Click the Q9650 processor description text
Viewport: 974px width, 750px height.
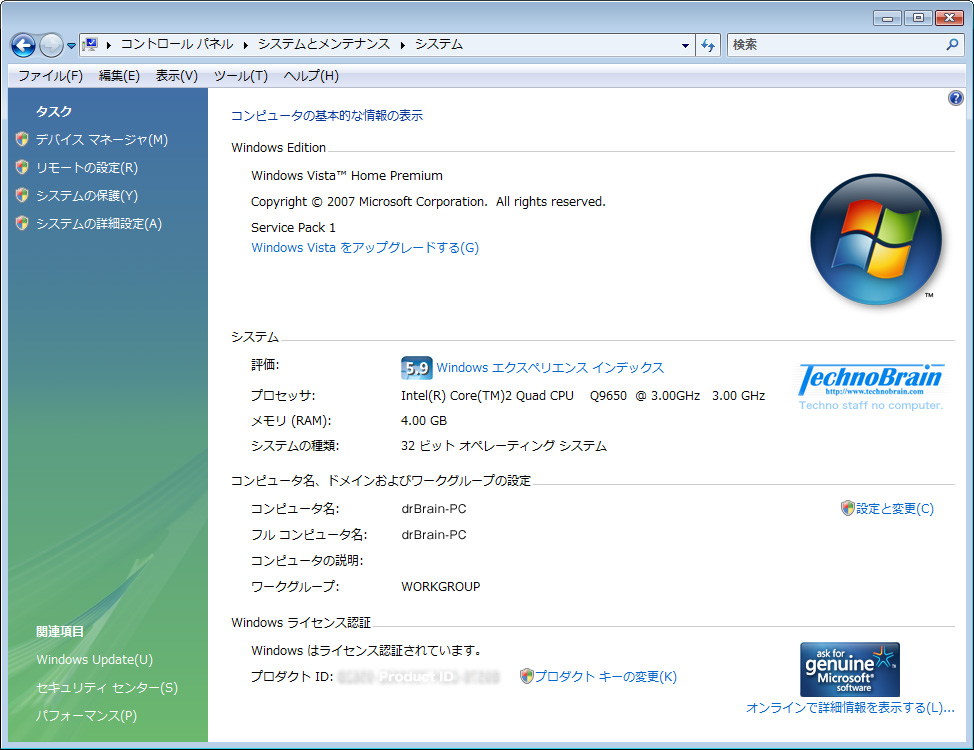[x=583, y=396]
